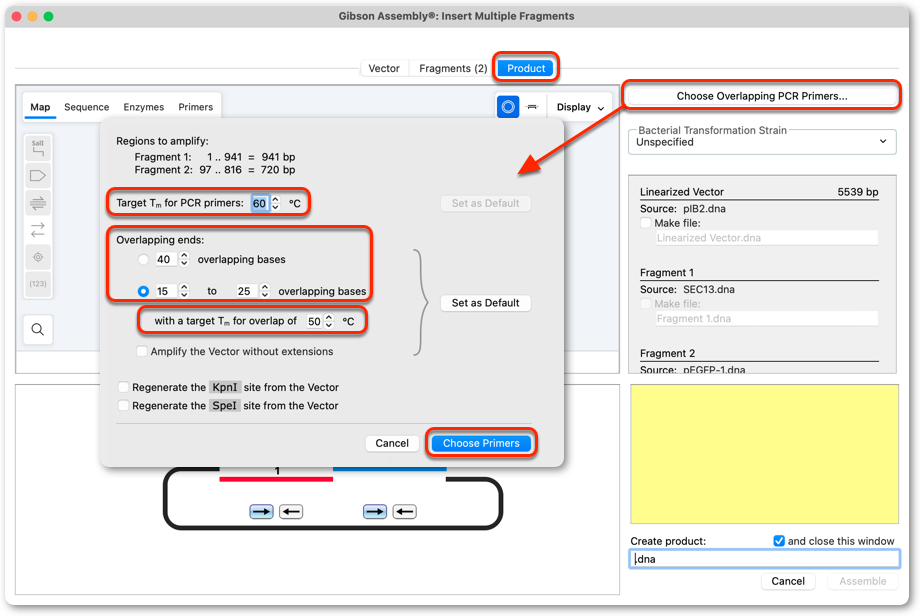Enable Amplify the Vector without extensions

141,351
